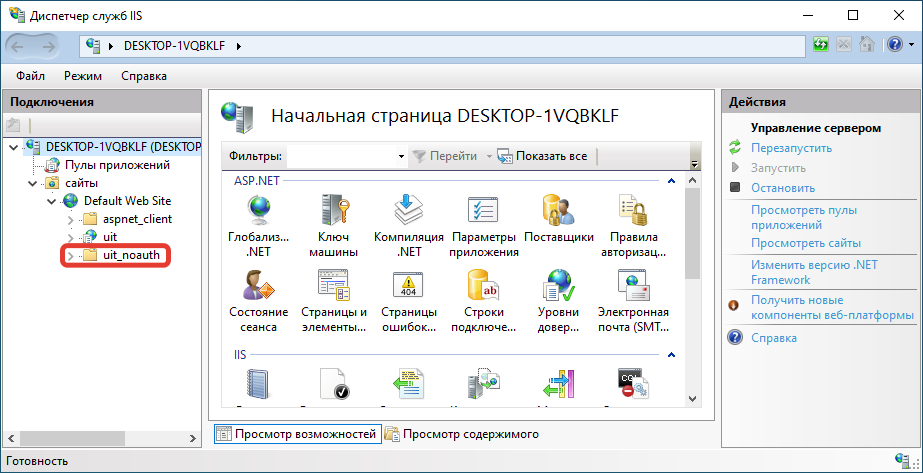Select the uit_noauth folder in tree
Viewport: 923px width, 473px height.
tap(131, 256)
